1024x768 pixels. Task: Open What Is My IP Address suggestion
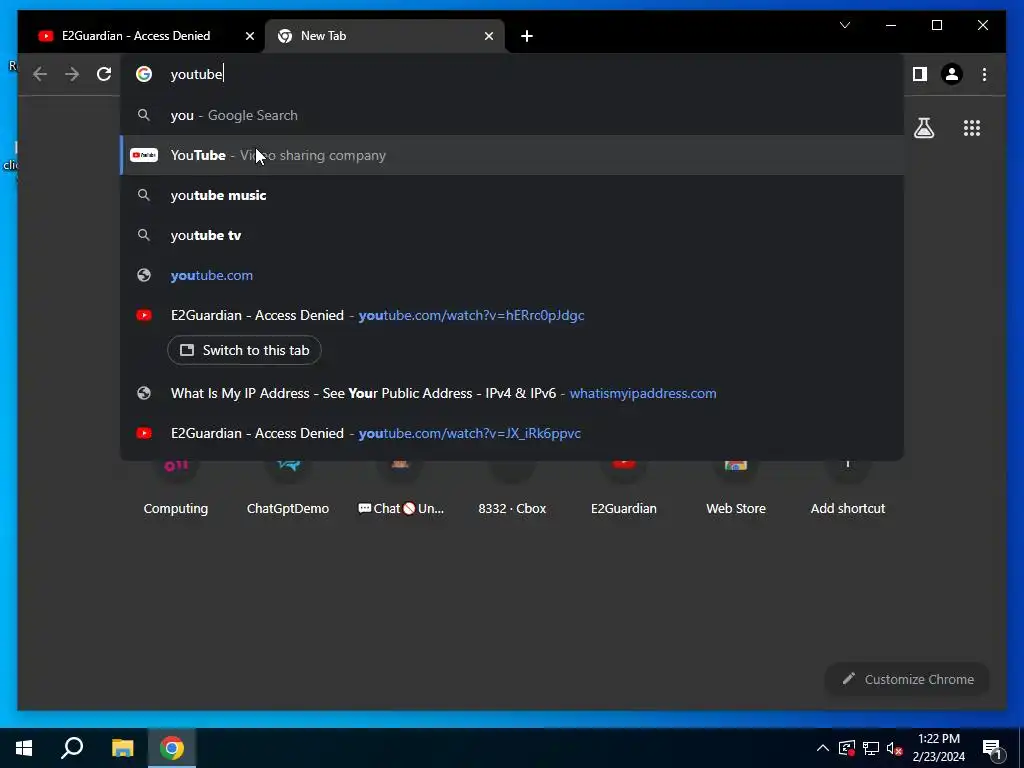tap(513, 393)
